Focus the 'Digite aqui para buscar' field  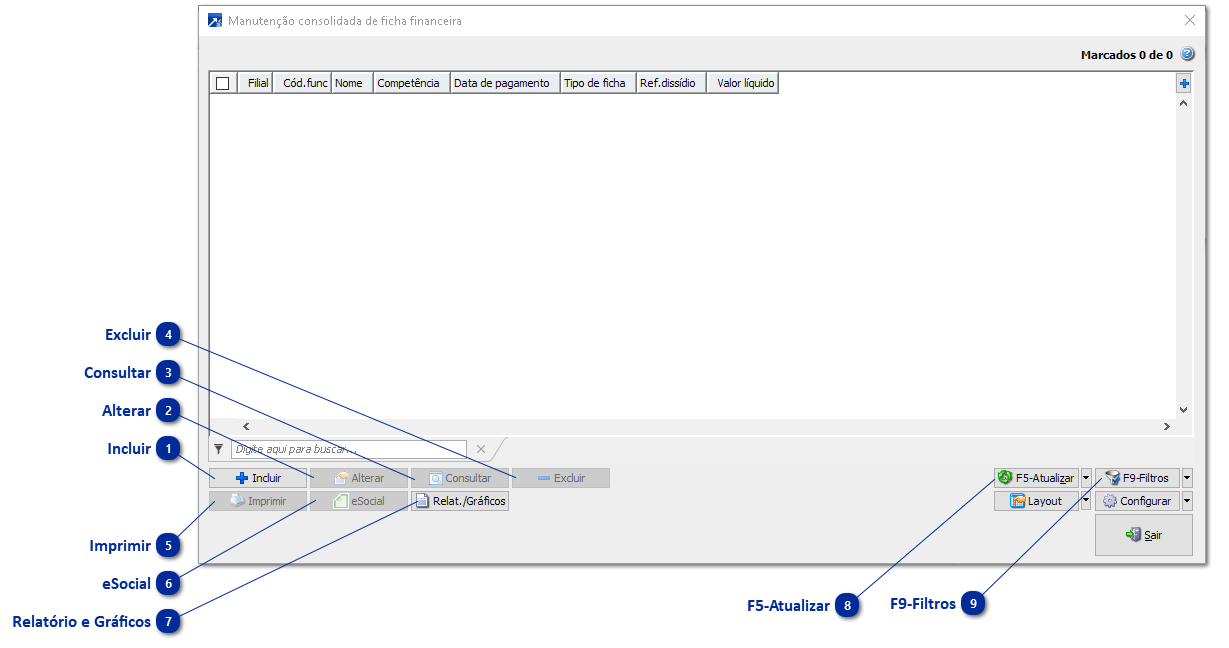(x=348, y=450)
